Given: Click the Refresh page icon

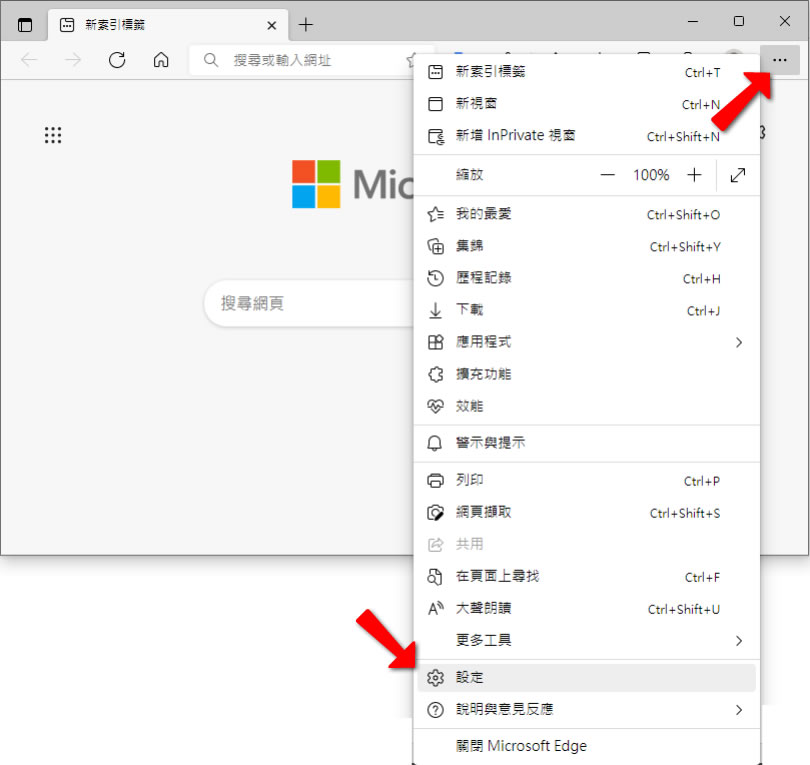Looking at the screenshot, I should 117,60.
